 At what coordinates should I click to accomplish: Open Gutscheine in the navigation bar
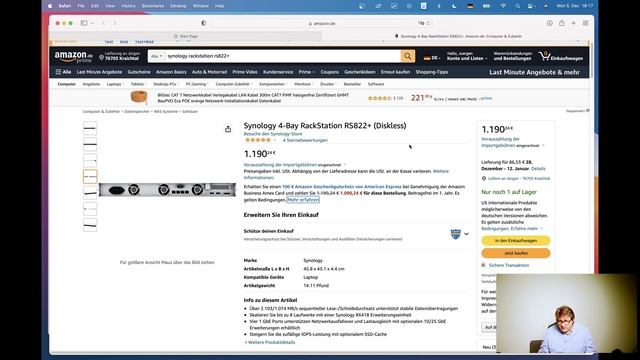pyautogui.click(x=139, y=72)
